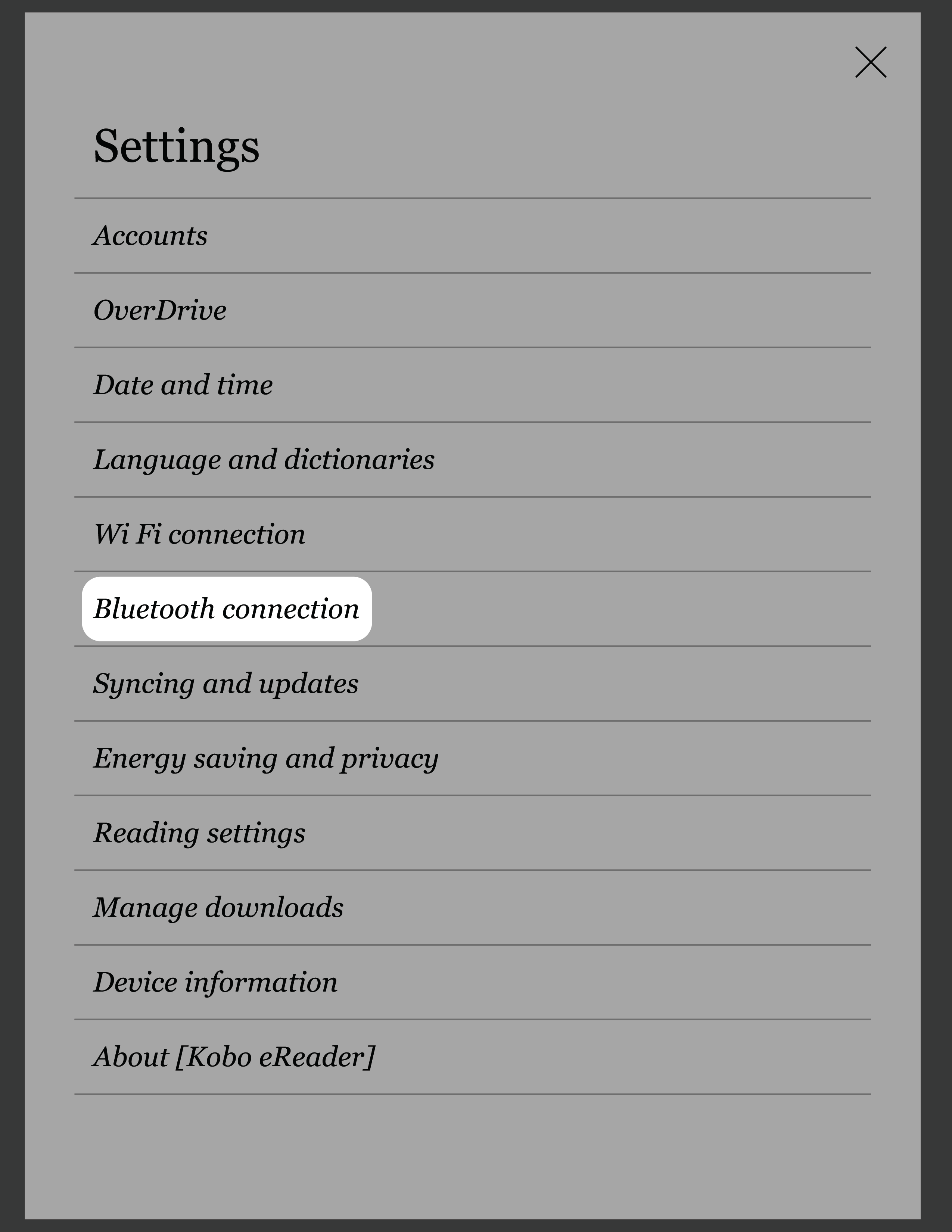View Device information
The image size is (952, 1232).
click(x=215, y=982)
